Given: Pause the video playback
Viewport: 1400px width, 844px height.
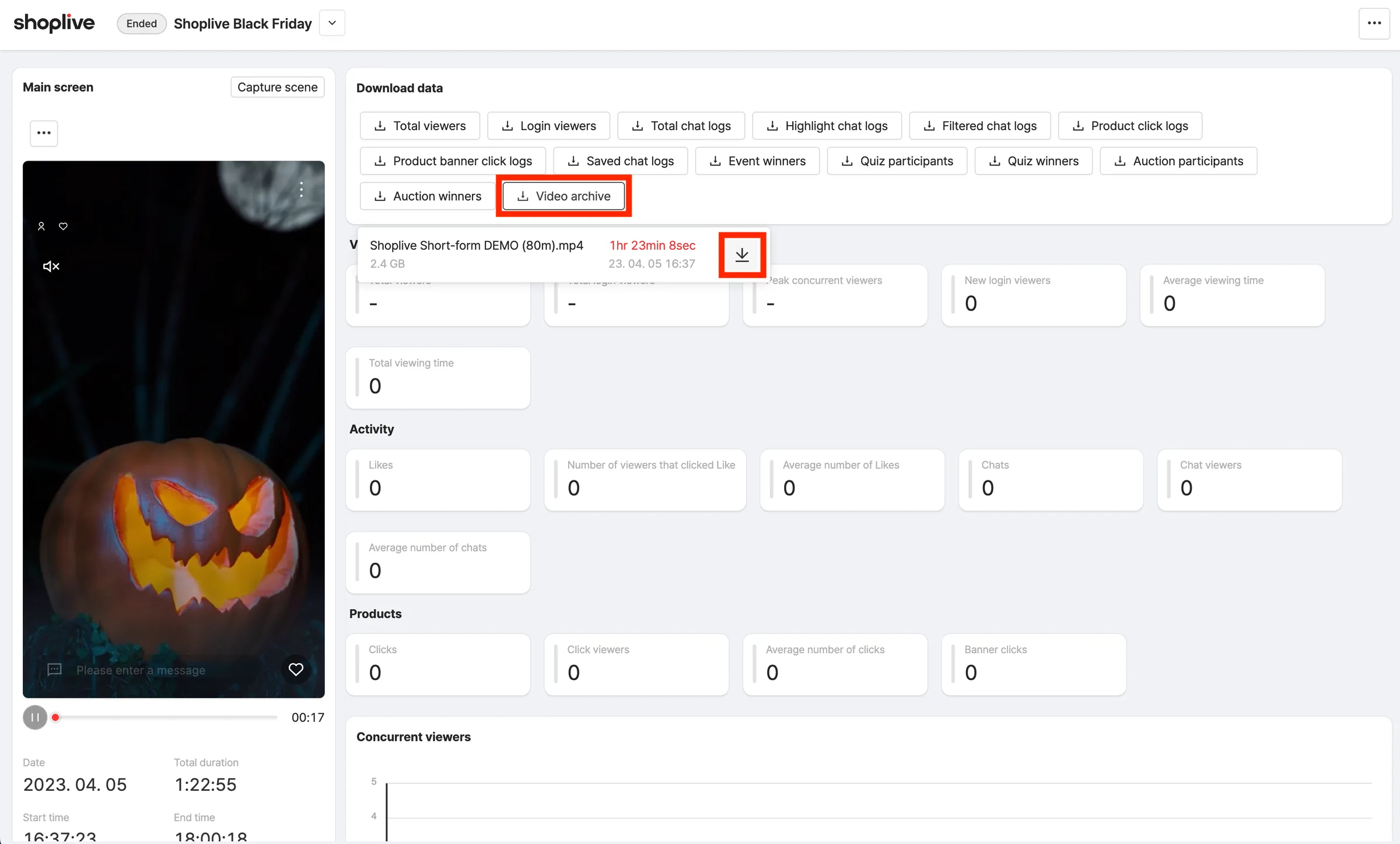Looking at the screenshot, I should pos(35,717).
